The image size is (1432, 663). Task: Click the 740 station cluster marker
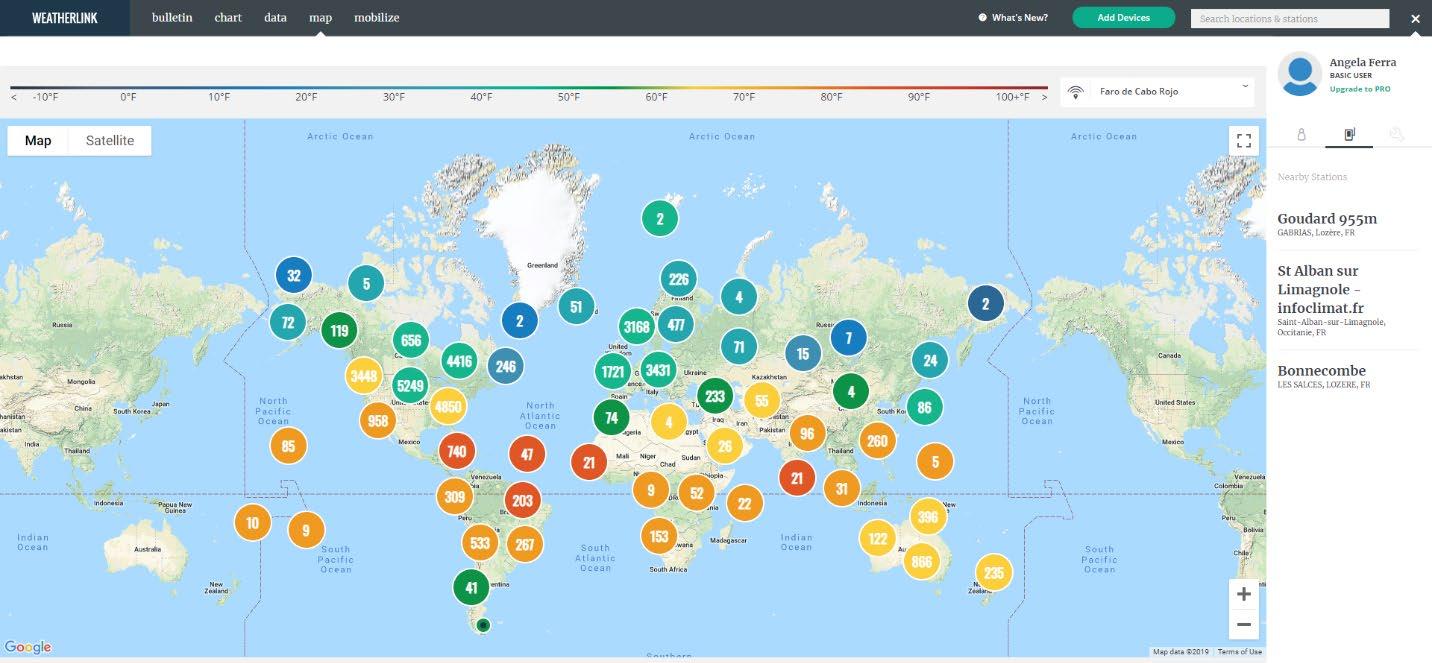pos(457,451)
